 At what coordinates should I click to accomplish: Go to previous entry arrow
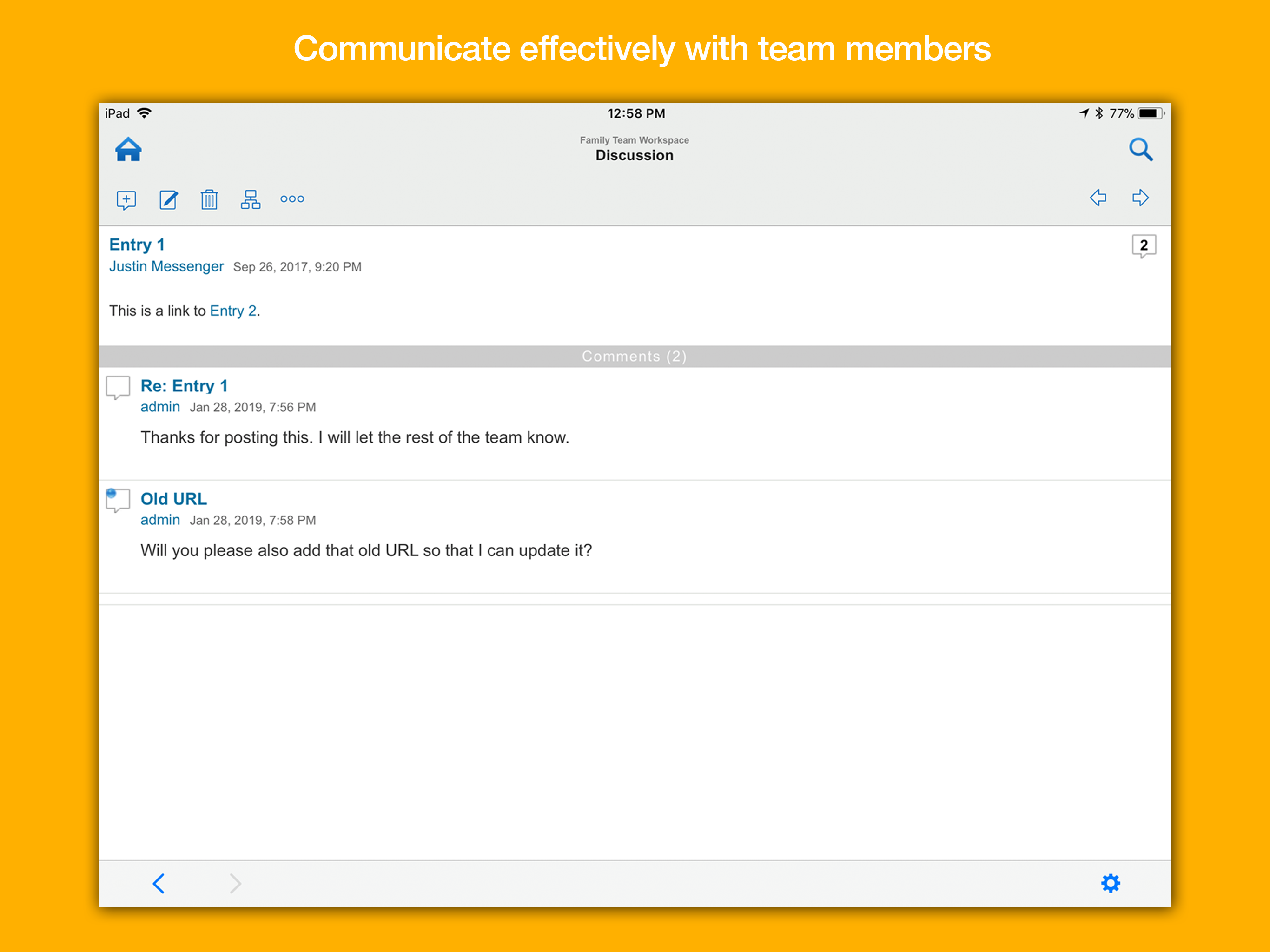point(1098,198)
